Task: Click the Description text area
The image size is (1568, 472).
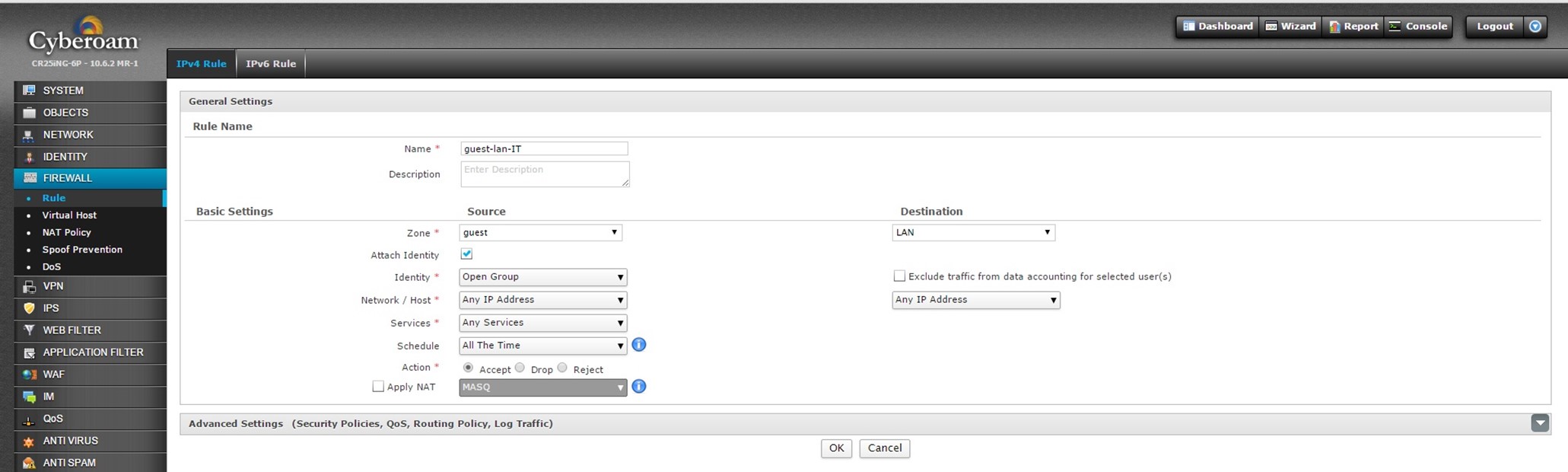Action: pyautogui.click(x=545, y=174)
